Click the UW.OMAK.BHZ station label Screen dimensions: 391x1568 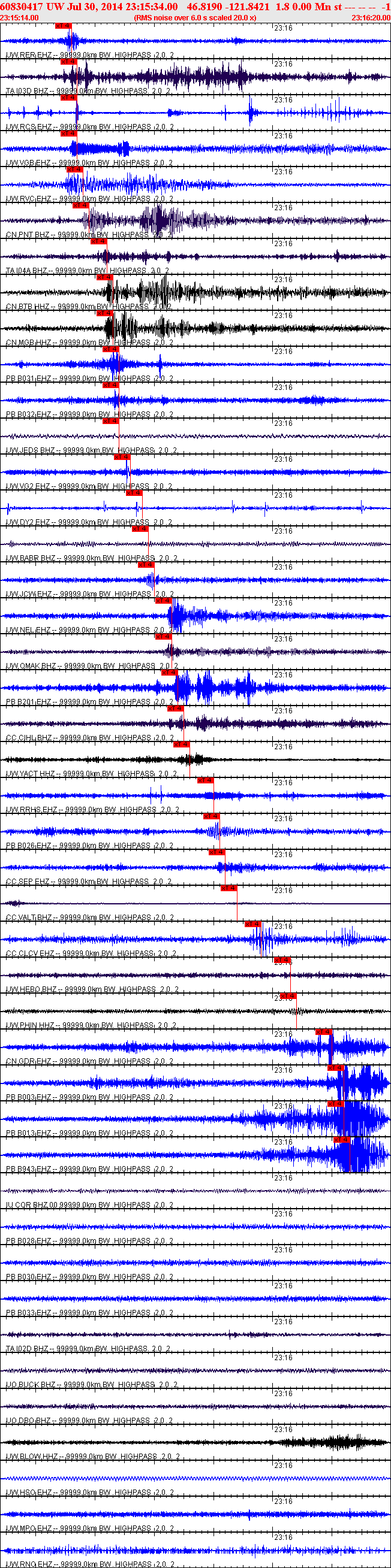(x=92, y=665)
